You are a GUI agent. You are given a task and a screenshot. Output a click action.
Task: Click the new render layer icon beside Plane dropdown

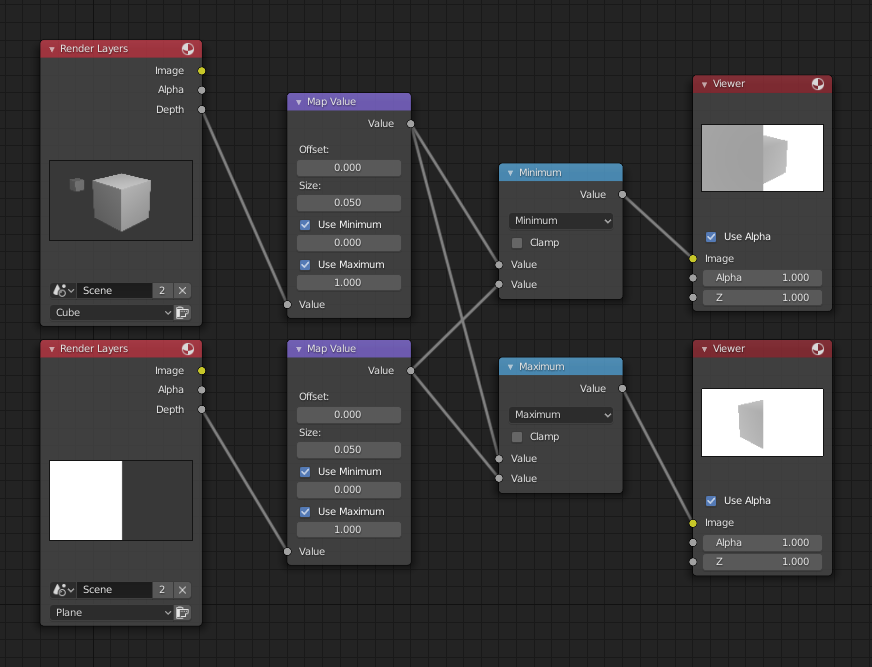pyautogui.click(x=184, y=612)
